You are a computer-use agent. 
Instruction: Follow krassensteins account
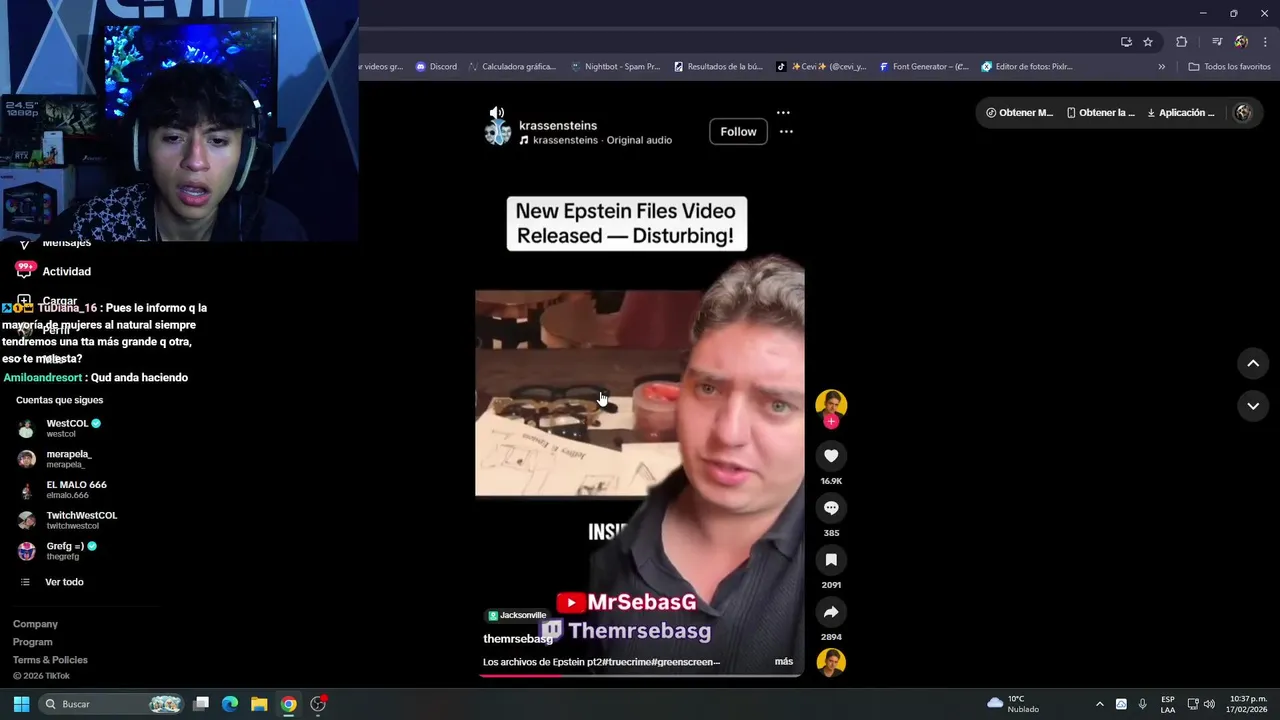pos(738,132)
